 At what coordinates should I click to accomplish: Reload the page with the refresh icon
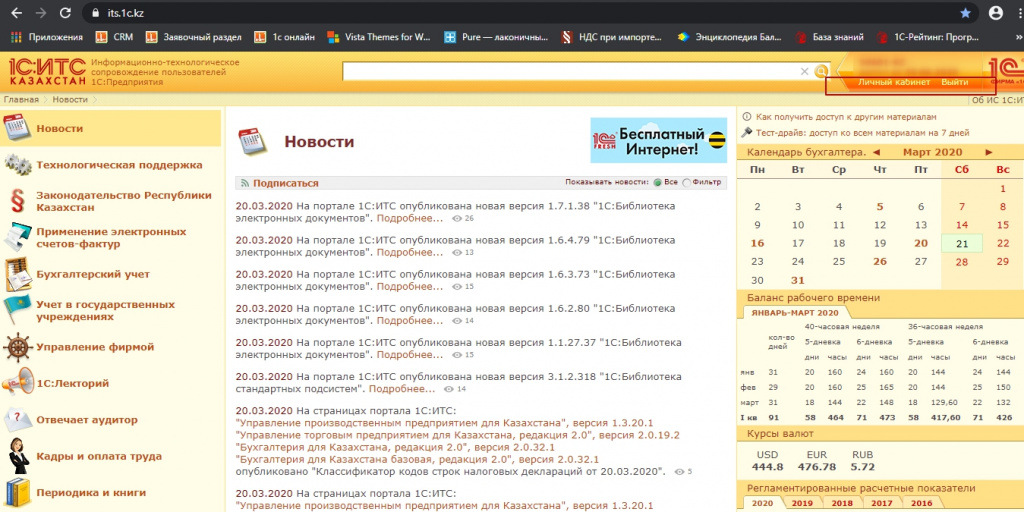(x=65, y=12)
